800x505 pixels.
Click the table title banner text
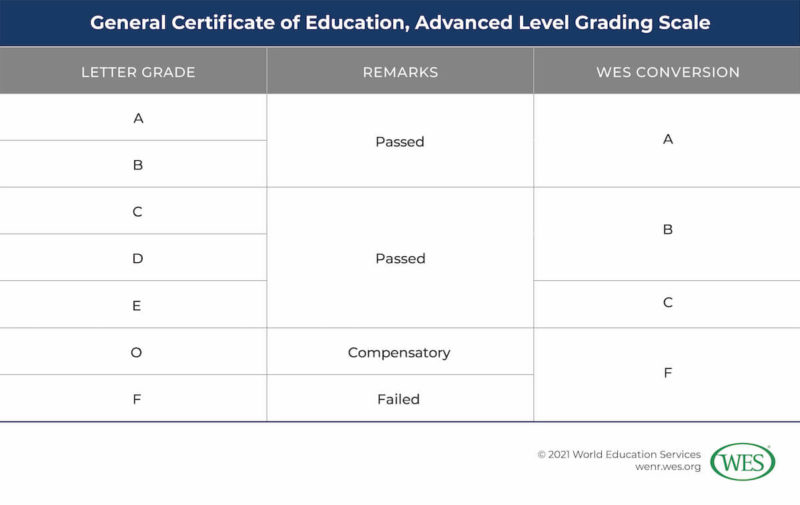tap(400, 22)
